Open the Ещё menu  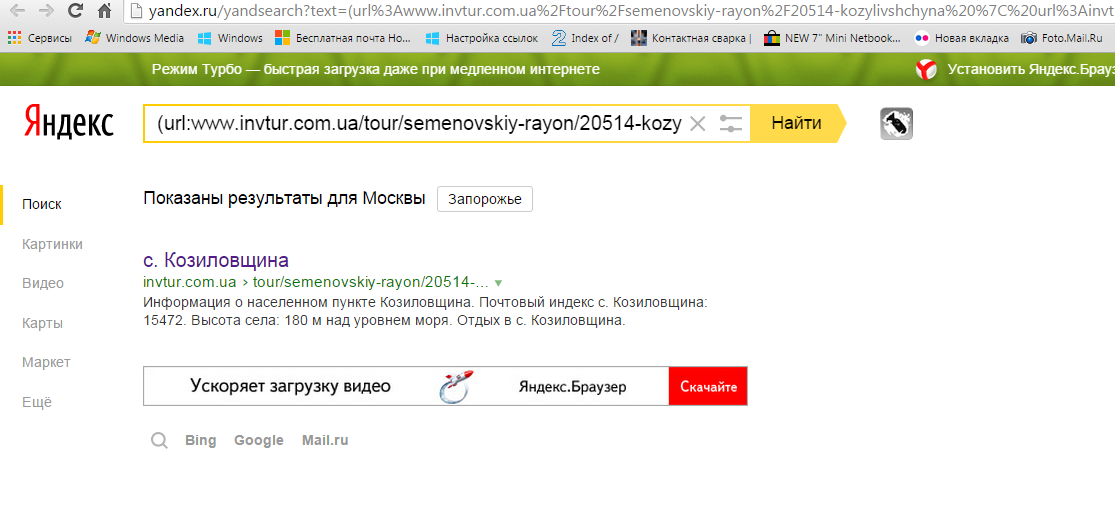(37, 402)
